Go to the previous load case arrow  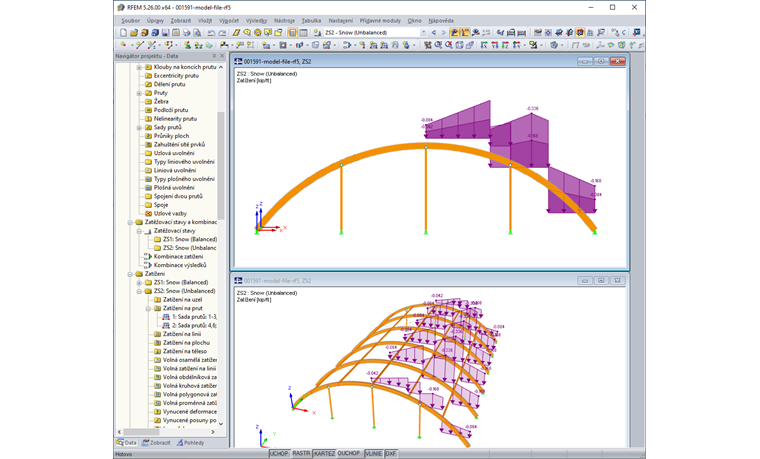point(434,32)
